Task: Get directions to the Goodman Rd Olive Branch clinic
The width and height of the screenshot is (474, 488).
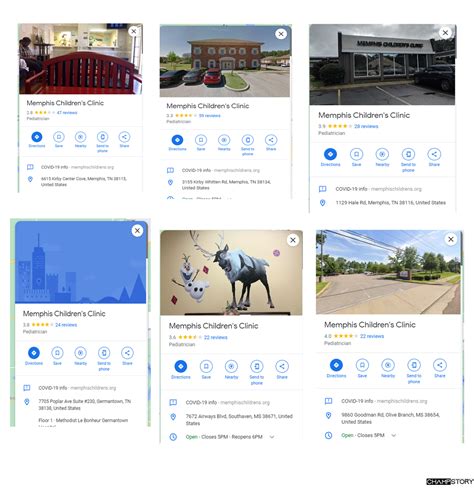Action: click(x=336, y=365)
